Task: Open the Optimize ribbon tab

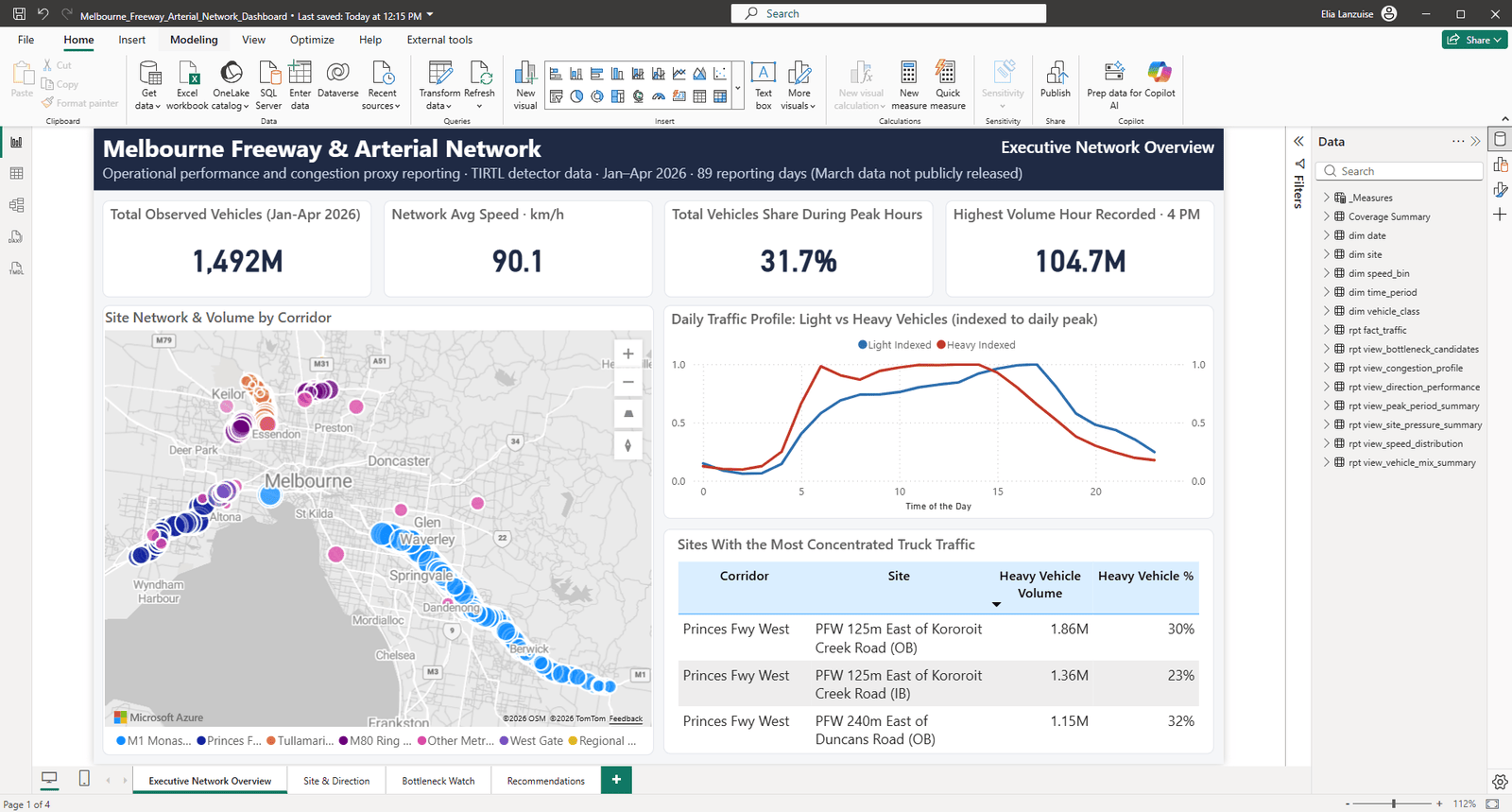Action: pyautogui.click(x=312, y=40)
